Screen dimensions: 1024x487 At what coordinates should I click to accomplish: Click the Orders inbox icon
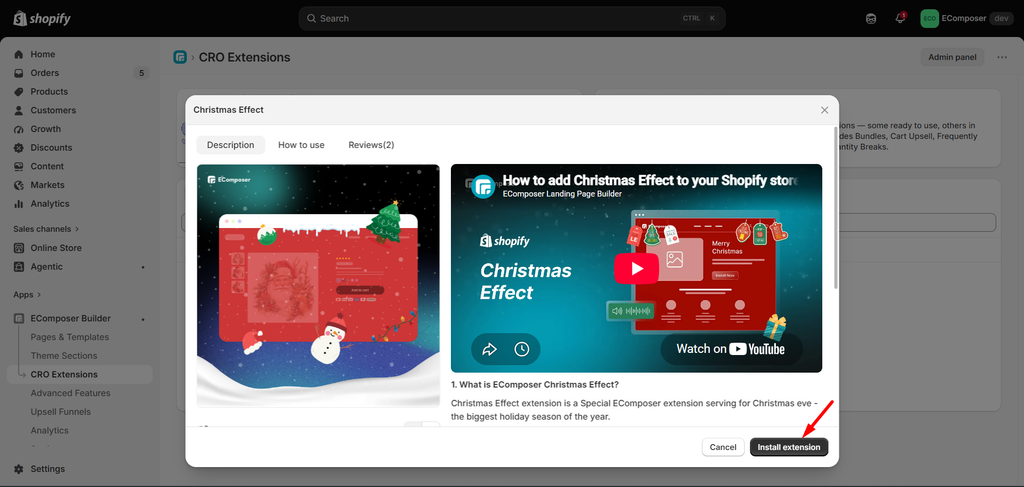coord(19,73)
